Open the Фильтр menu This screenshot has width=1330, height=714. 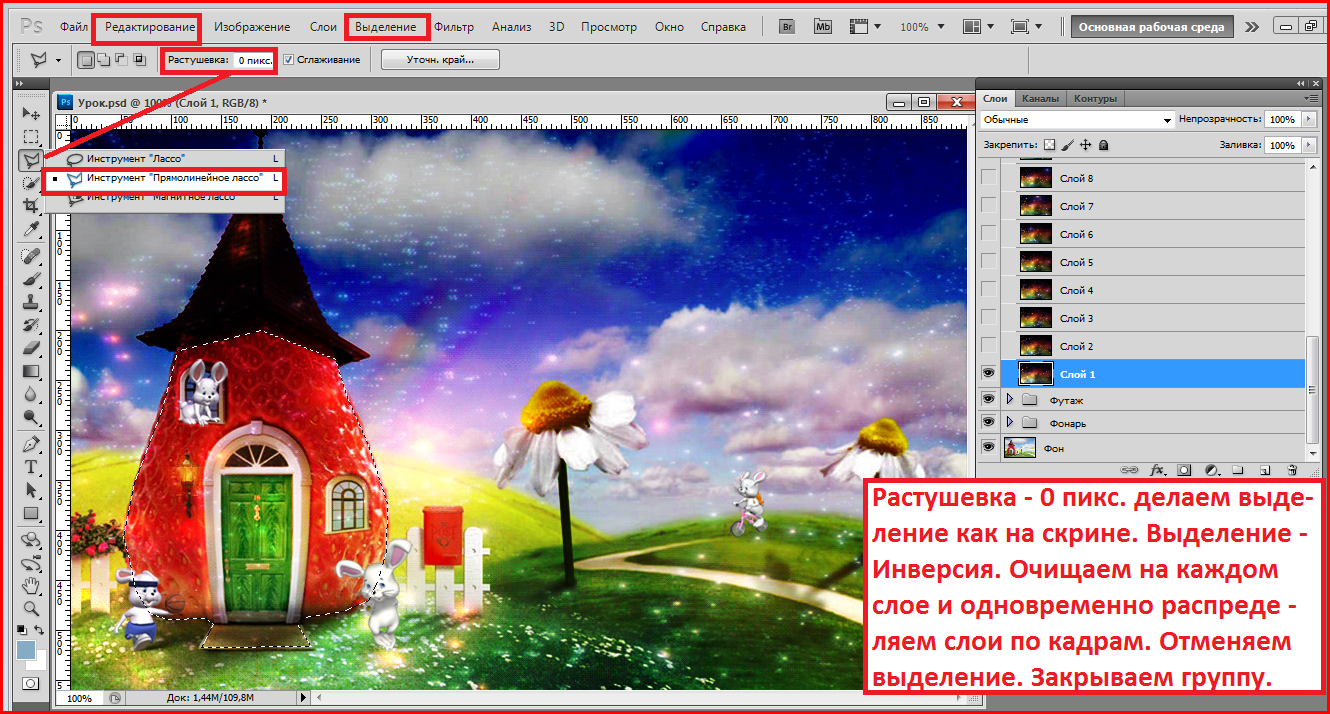pyautogui.click(x=454, y=27)
